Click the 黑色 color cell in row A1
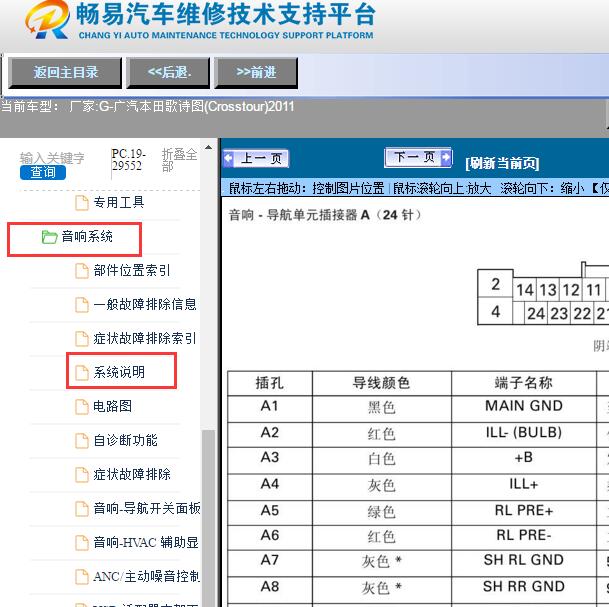 click(381, 408)
